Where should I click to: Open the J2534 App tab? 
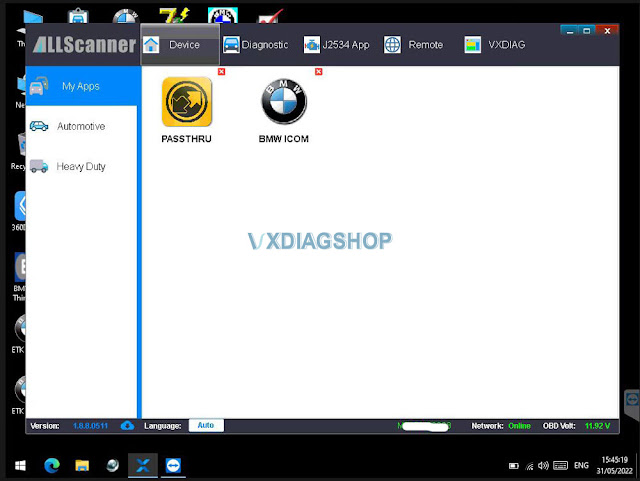337,45
